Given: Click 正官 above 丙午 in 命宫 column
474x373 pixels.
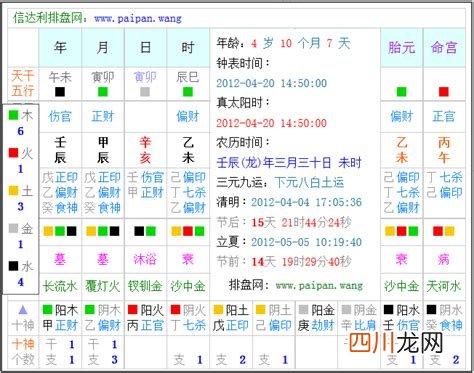Looking at the screenshot, I should 444,116.
